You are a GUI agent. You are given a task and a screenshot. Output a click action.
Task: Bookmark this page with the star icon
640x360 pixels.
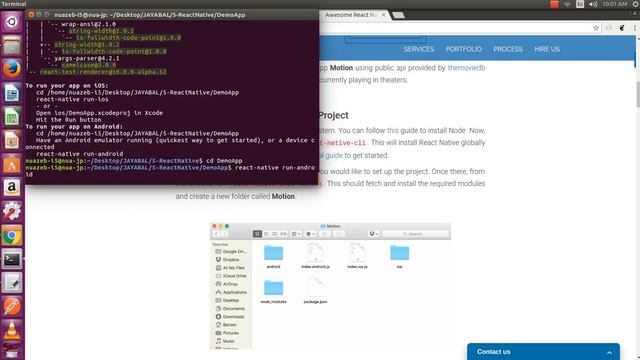click(596, 28)
